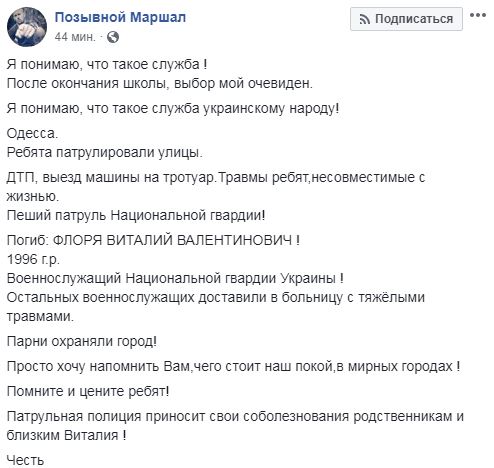Open the three-dot post options menu
Screen dimensions: 494x468
478,15
